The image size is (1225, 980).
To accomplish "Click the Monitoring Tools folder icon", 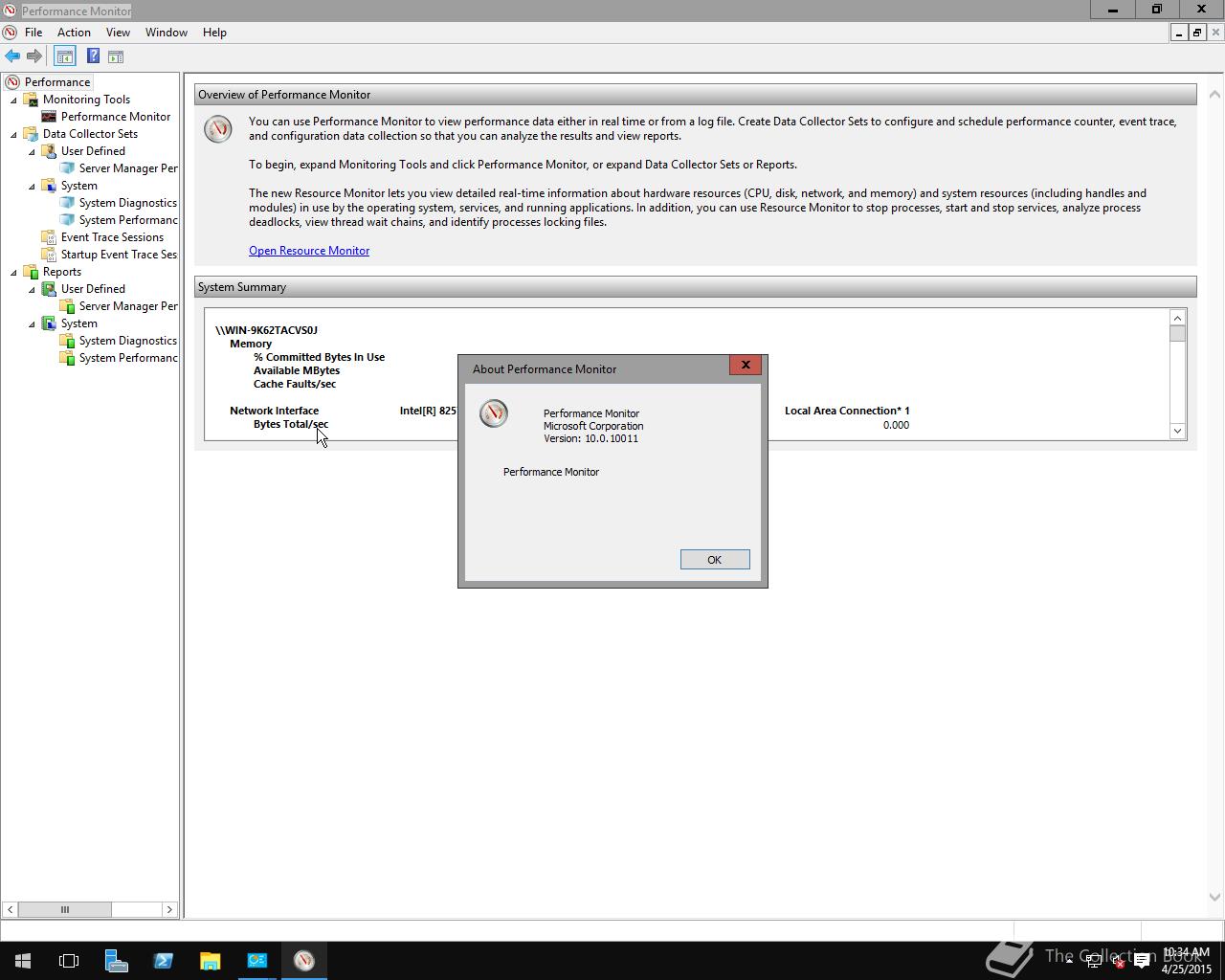I will (x=31, y=100).
